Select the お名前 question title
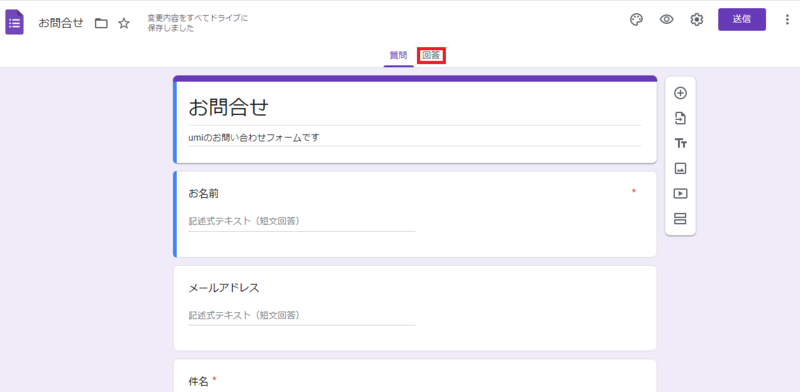Screen dimensions: 800x392 point(204,193)
